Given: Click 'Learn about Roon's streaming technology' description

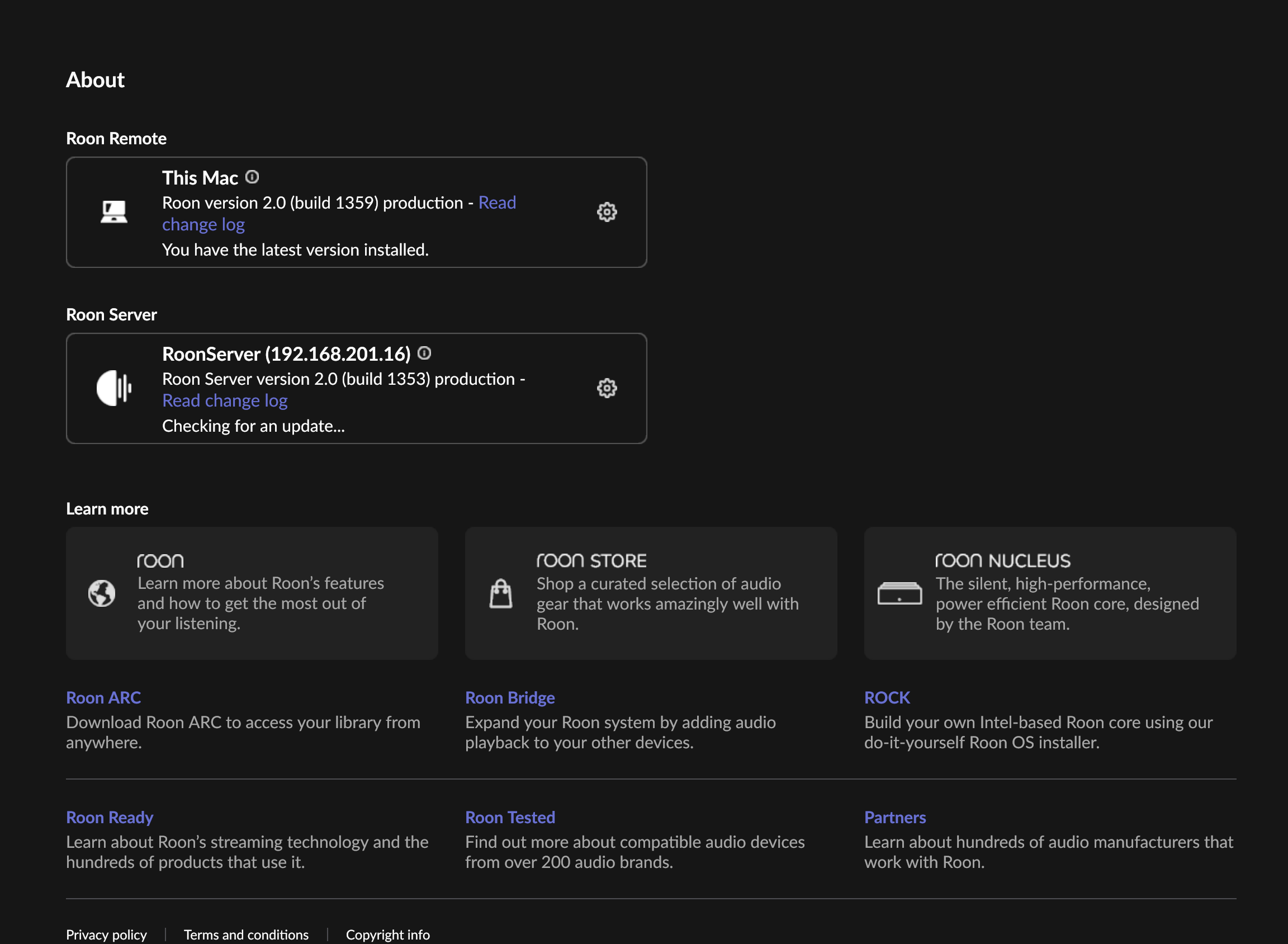Looking at the screenshot, I should [x=247, y=852].
